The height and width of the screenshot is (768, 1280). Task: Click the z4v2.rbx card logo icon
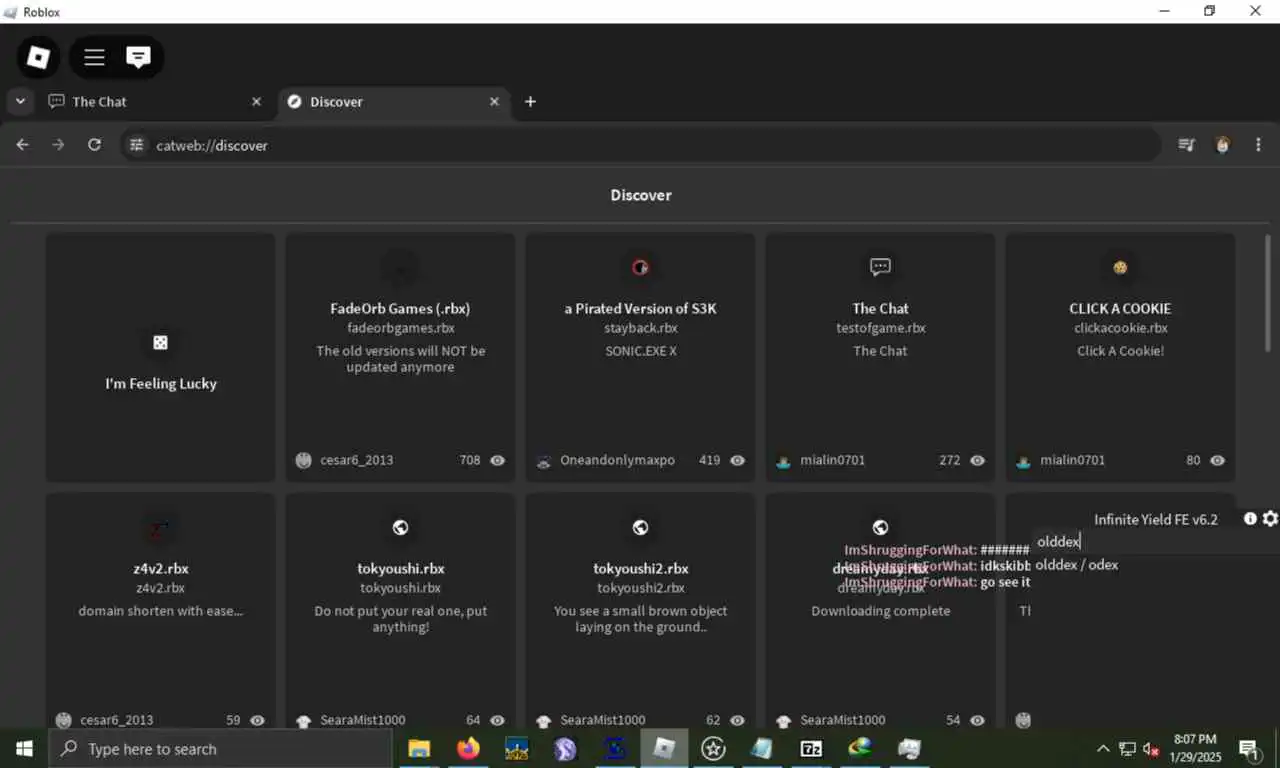click(x=160, y=528)
